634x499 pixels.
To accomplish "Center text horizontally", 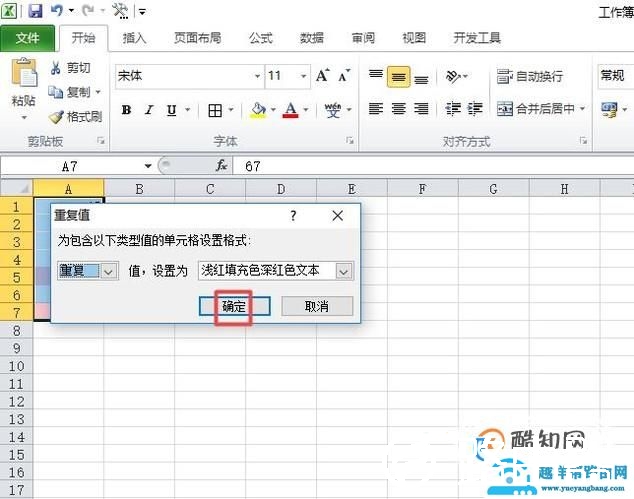I will click(x=399, y=108).
